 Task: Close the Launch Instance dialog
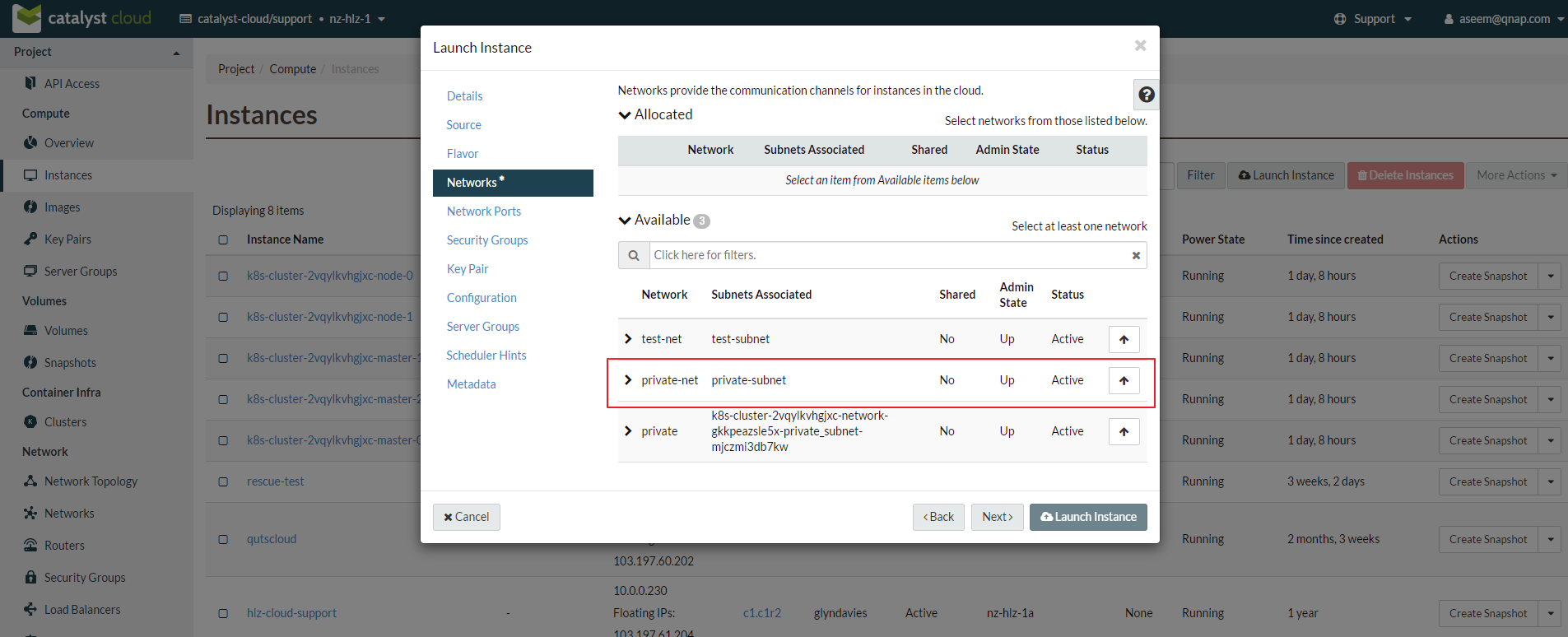click(x=1140, y=46)
